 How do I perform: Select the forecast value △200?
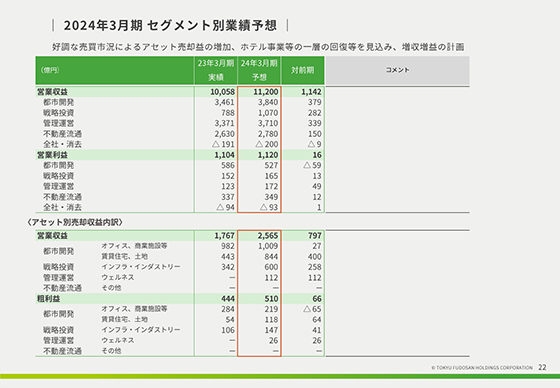[x=267, y=144]
